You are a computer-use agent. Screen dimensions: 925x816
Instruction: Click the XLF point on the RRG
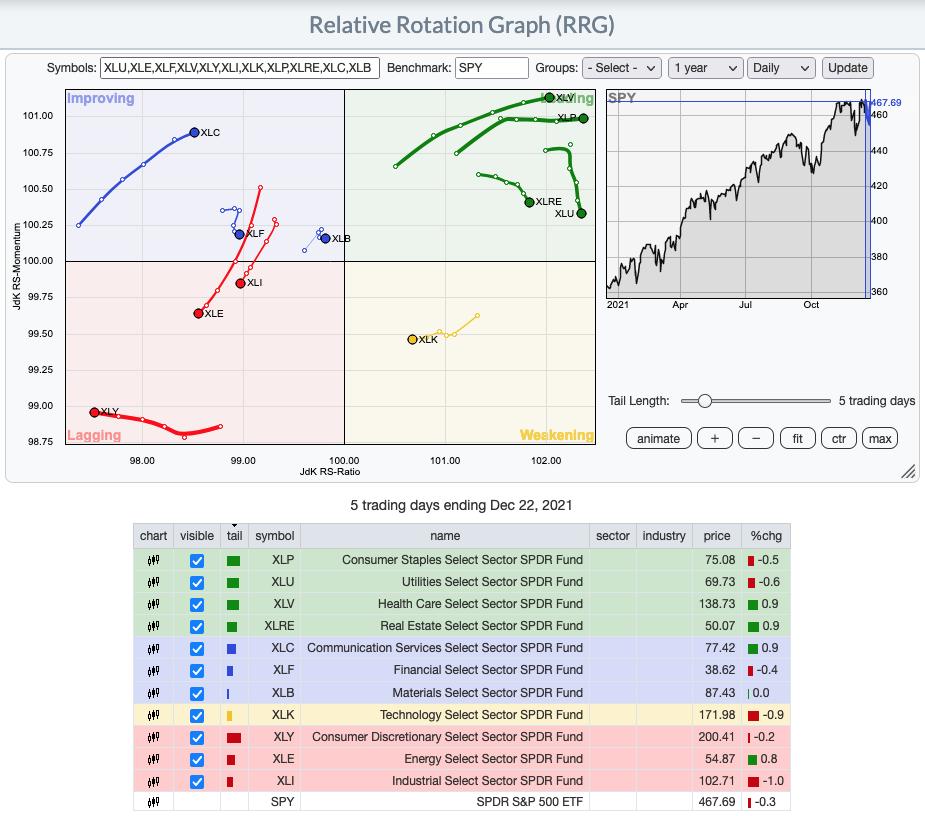239,234
